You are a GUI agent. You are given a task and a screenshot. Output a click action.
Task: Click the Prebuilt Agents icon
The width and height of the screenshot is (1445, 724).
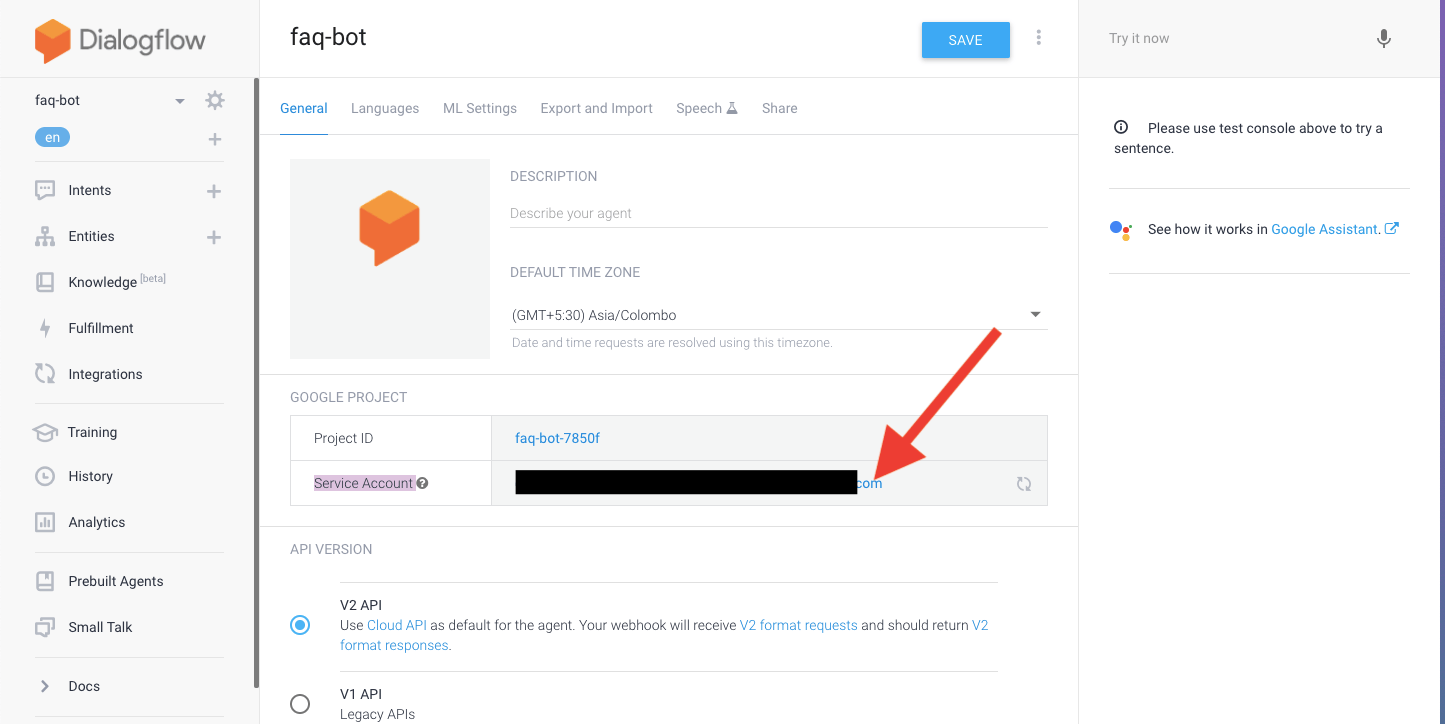point(45,581)
